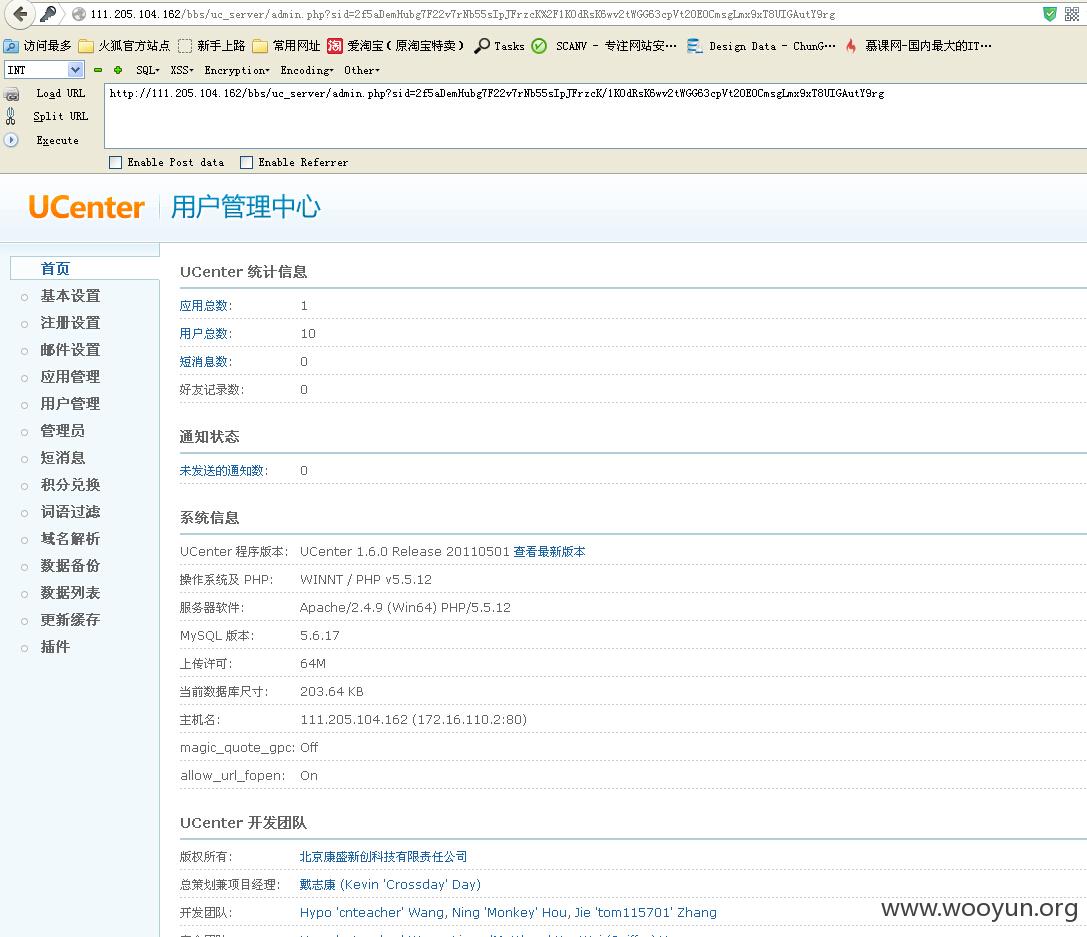The width and height of the screenshot is (1087, 937).
Task: Click the 应用总数 link
Action: tap(204, 306)
